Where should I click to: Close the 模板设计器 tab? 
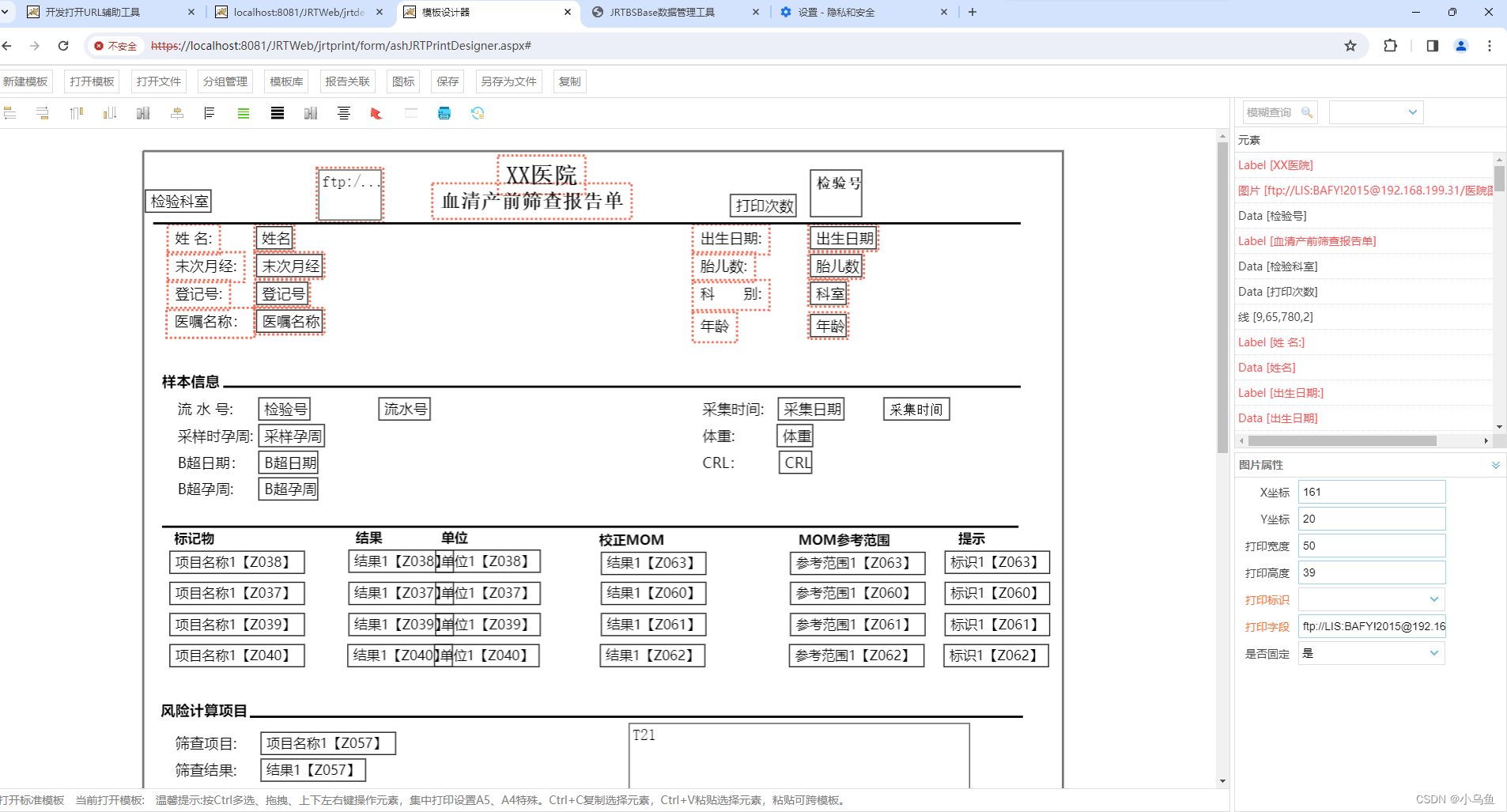(568, 12)
